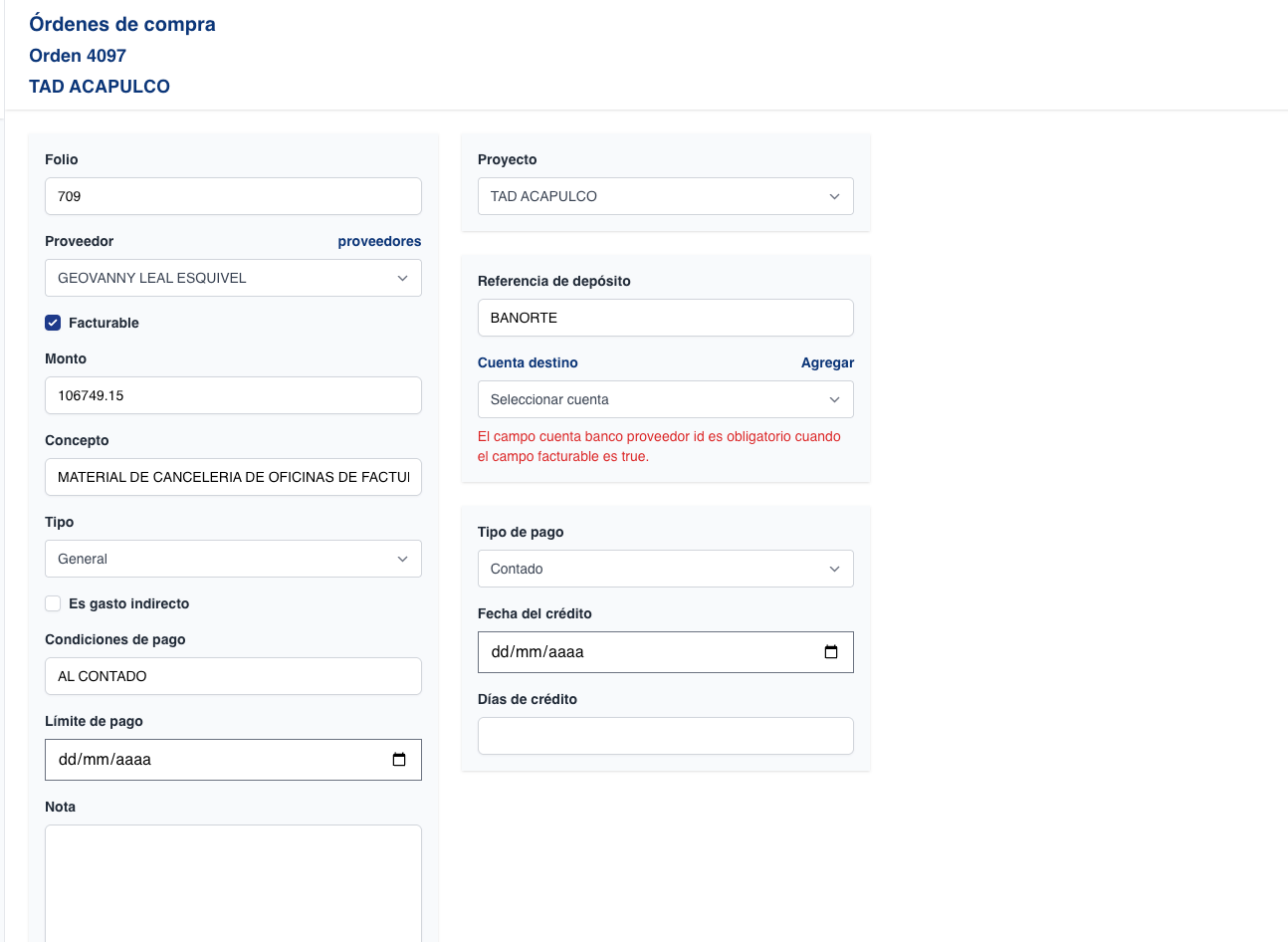Go to the Órdenes de compra heading
The image size is (1288, 942).
[x=122, y=24]
